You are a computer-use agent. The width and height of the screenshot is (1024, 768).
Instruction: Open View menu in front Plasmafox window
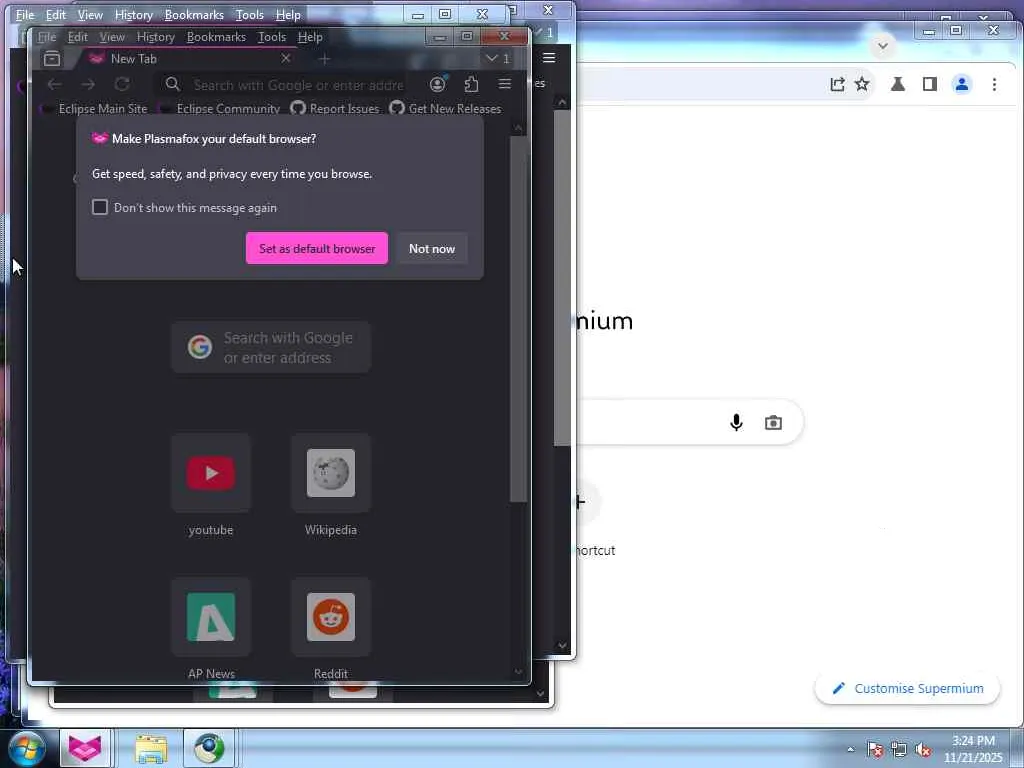pyautogui.click(x=112, y=37)
